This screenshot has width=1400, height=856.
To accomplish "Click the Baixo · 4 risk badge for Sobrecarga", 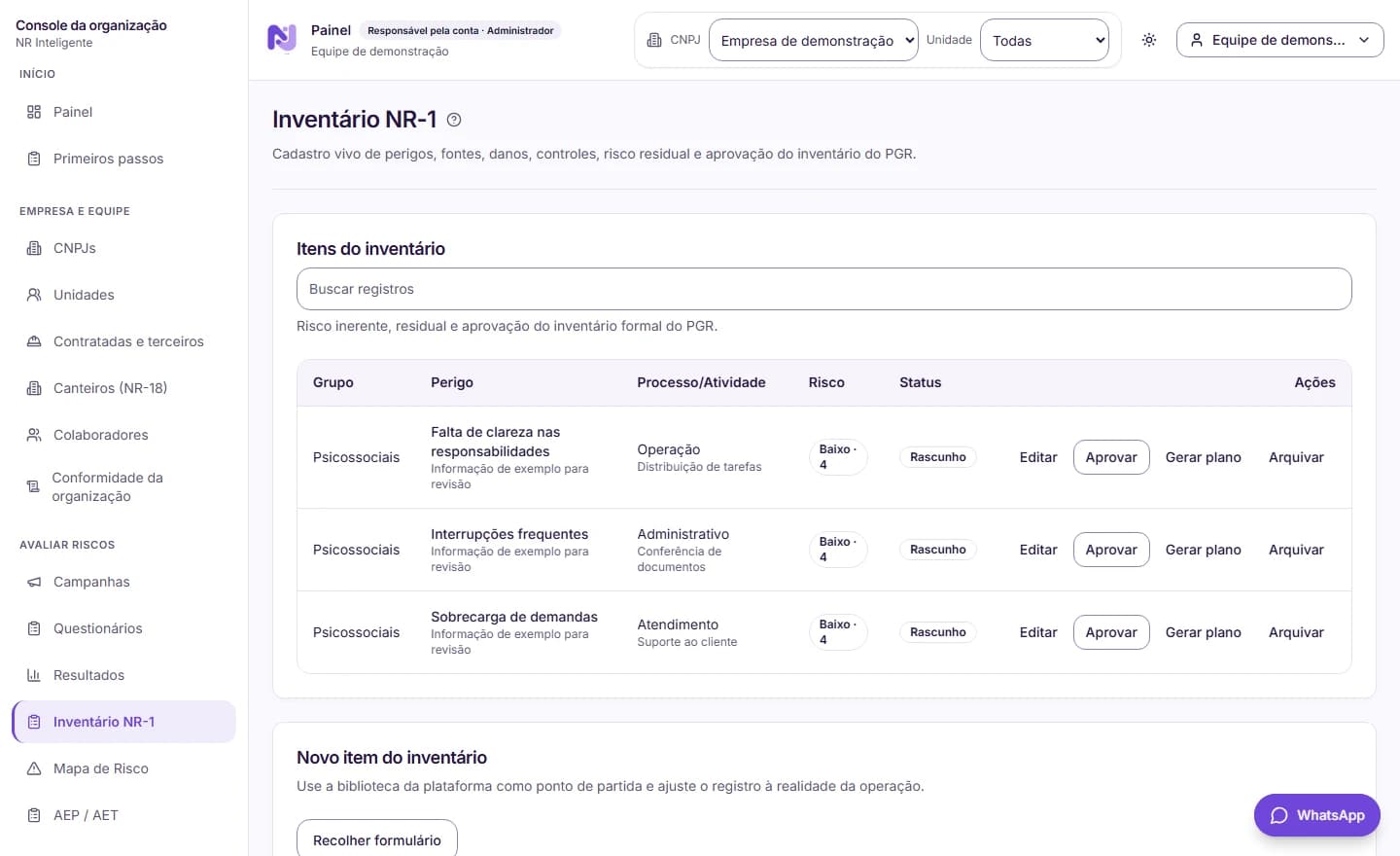I will [x=838, y=632].
